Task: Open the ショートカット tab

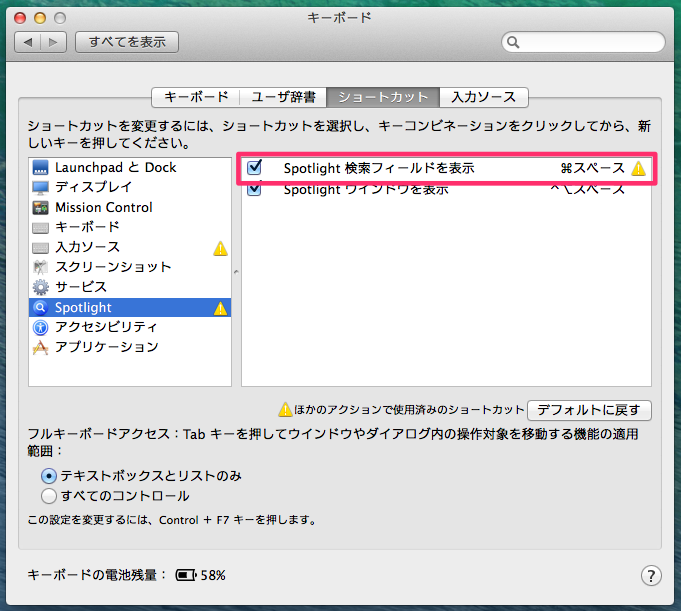Action: coord(383,97)
